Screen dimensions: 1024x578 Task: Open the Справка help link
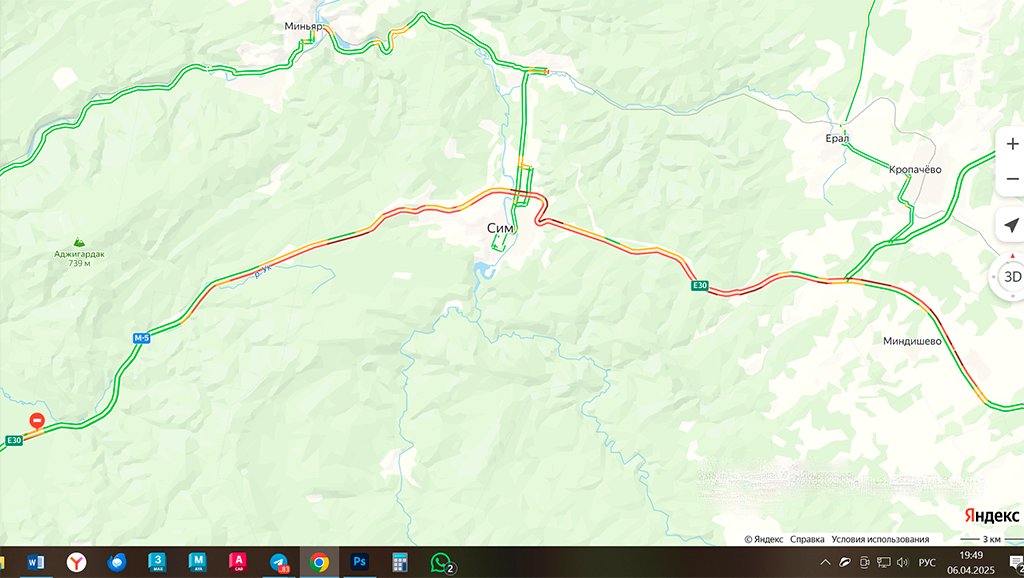point(807,539)
